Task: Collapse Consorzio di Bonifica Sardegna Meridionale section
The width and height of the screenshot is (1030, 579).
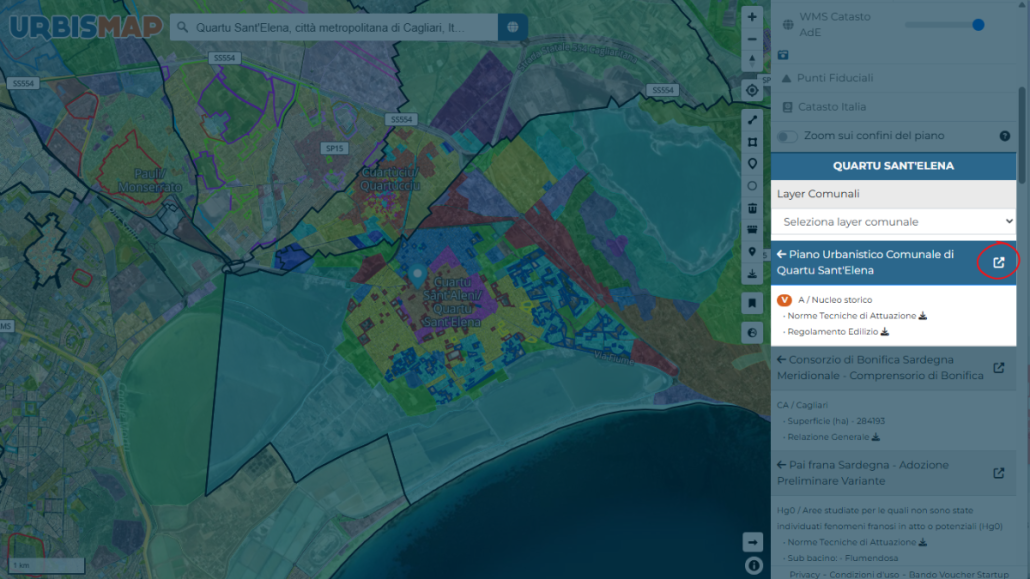Action: 781,359
